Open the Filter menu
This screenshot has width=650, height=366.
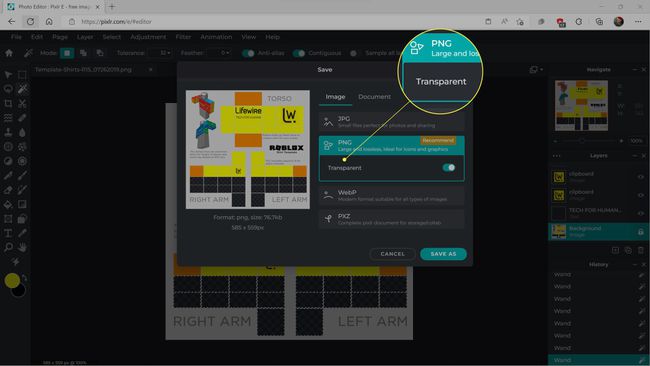click(183, 37)
